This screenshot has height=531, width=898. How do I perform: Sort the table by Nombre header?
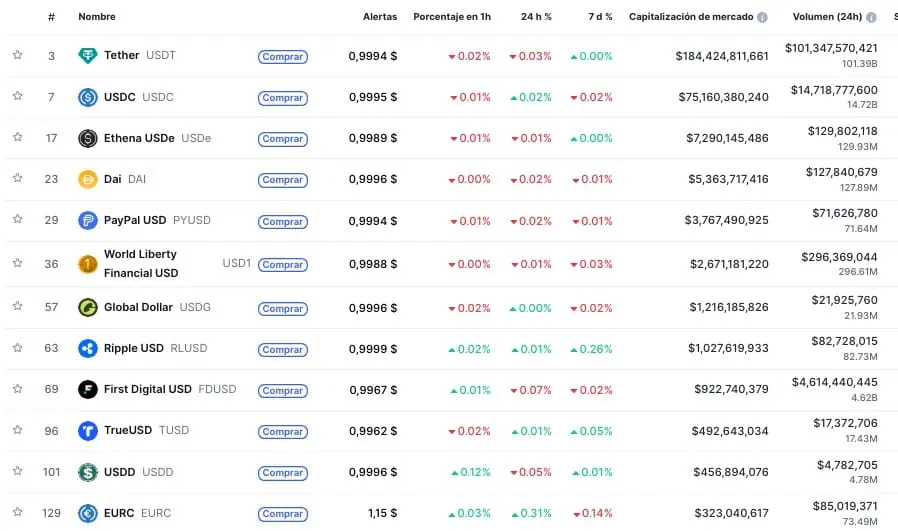pos(97,17)
